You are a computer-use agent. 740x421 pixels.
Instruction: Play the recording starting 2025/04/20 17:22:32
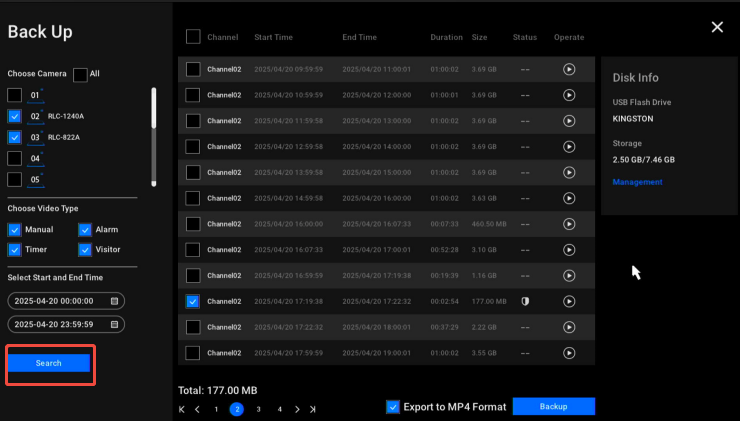(569, 327)
